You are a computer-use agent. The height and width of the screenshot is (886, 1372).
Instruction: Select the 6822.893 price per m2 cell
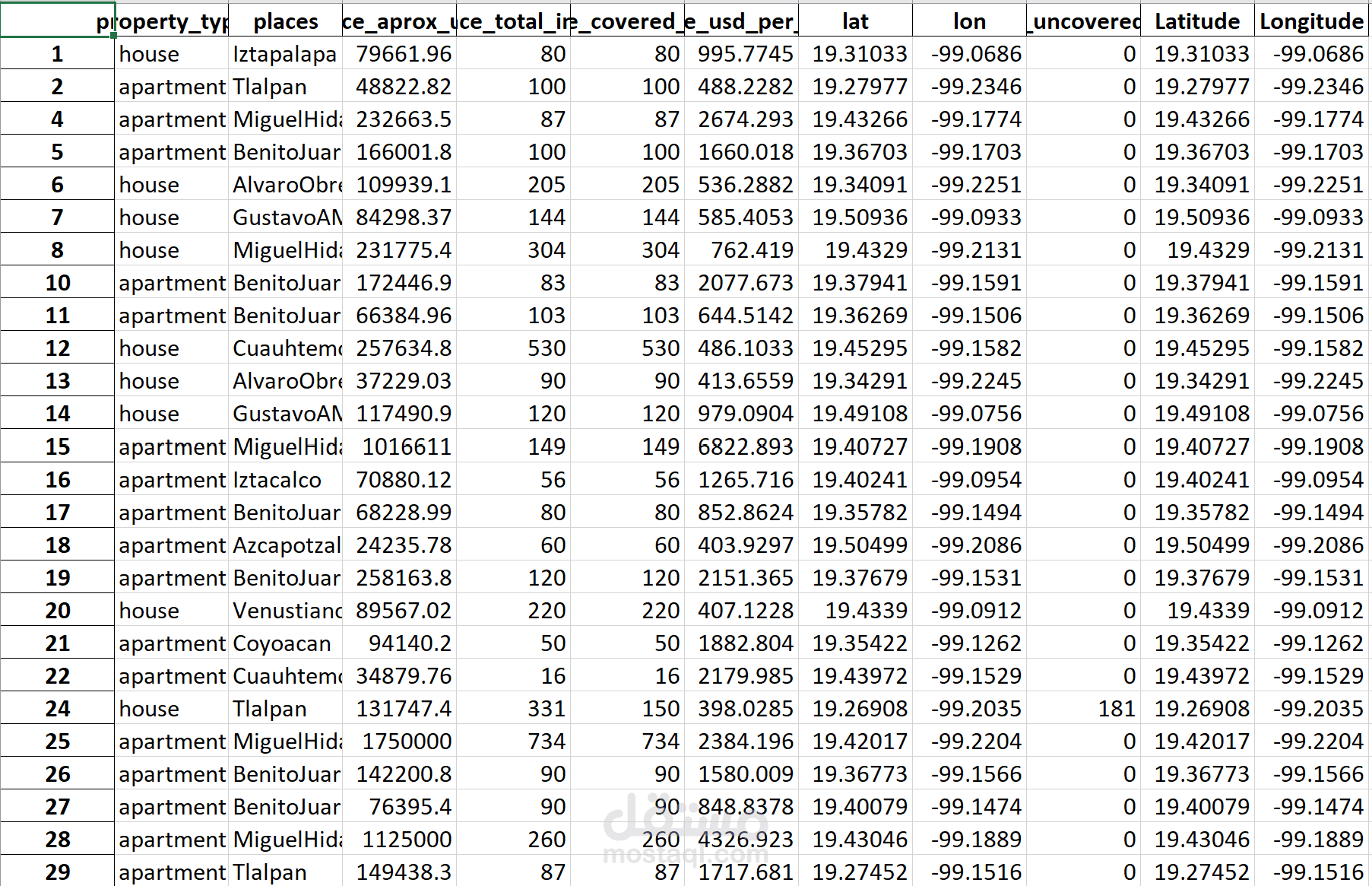tap(741, 446)
